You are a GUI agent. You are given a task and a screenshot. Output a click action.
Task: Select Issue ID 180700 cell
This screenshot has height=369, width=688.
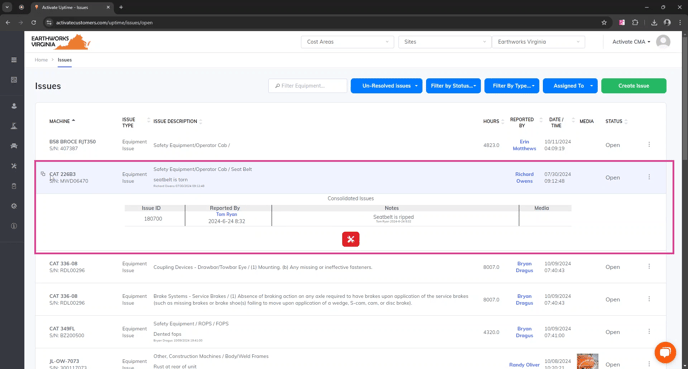[x=153, y=219]
